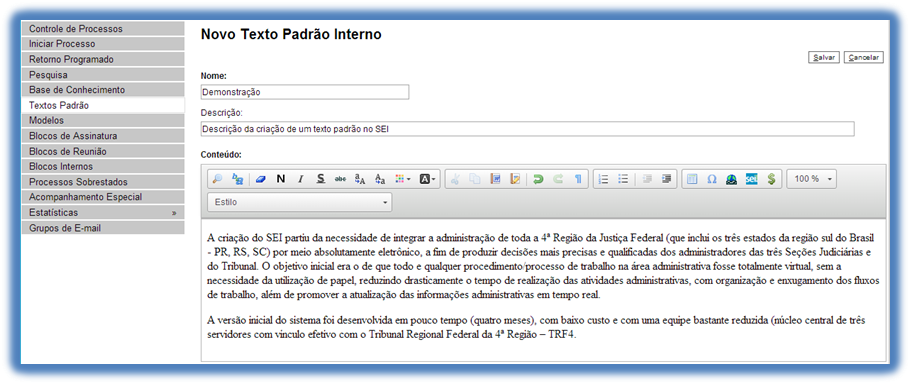Open the text color palette dropdown
Screen dimensions: 910x384
(x=402, y=179)
